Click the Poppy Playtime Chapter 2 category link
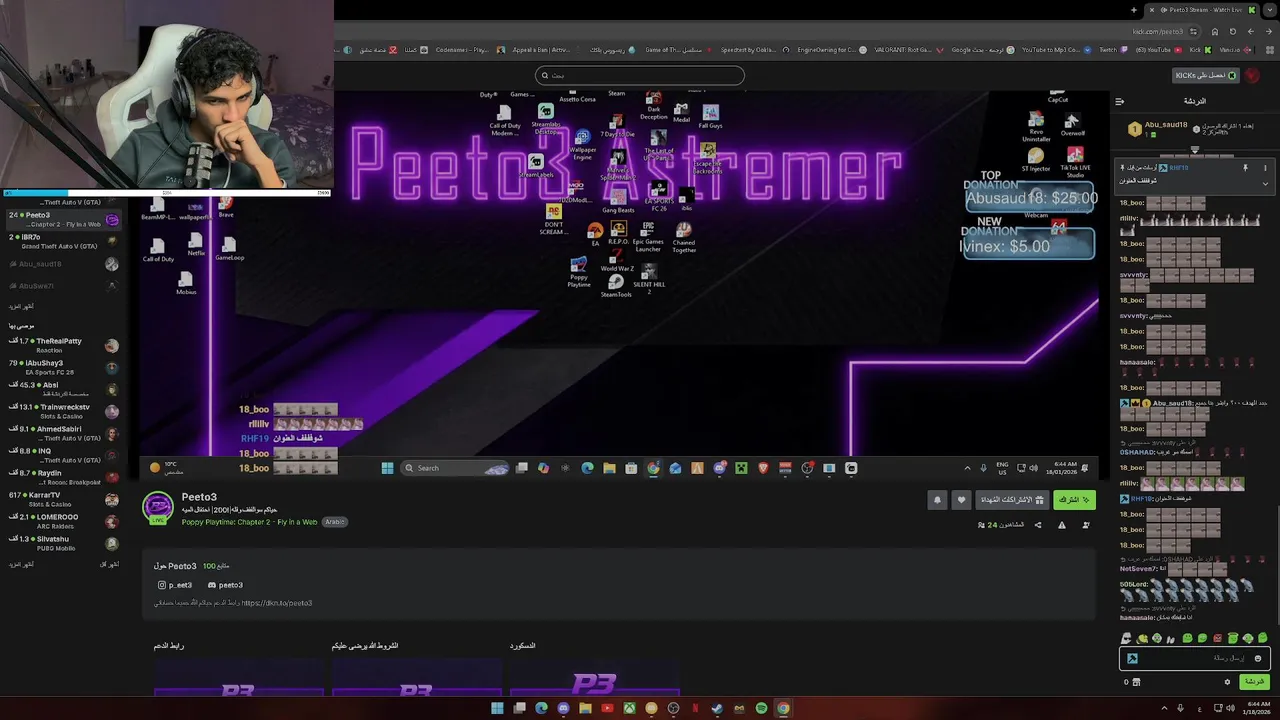The image size is (1280, 720). pyautogui.click(x=249, y=522)
